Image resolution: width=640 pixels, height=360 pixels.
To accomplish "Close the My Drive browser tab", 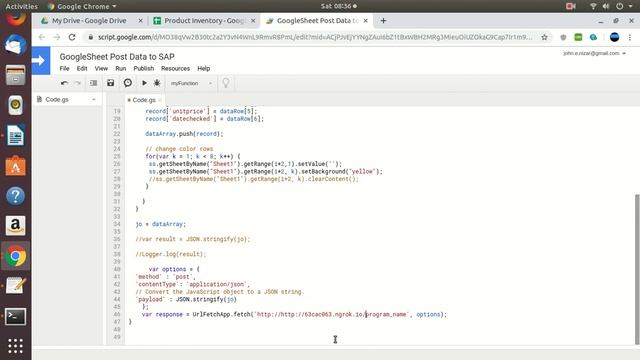I will [x=140, y=21].
